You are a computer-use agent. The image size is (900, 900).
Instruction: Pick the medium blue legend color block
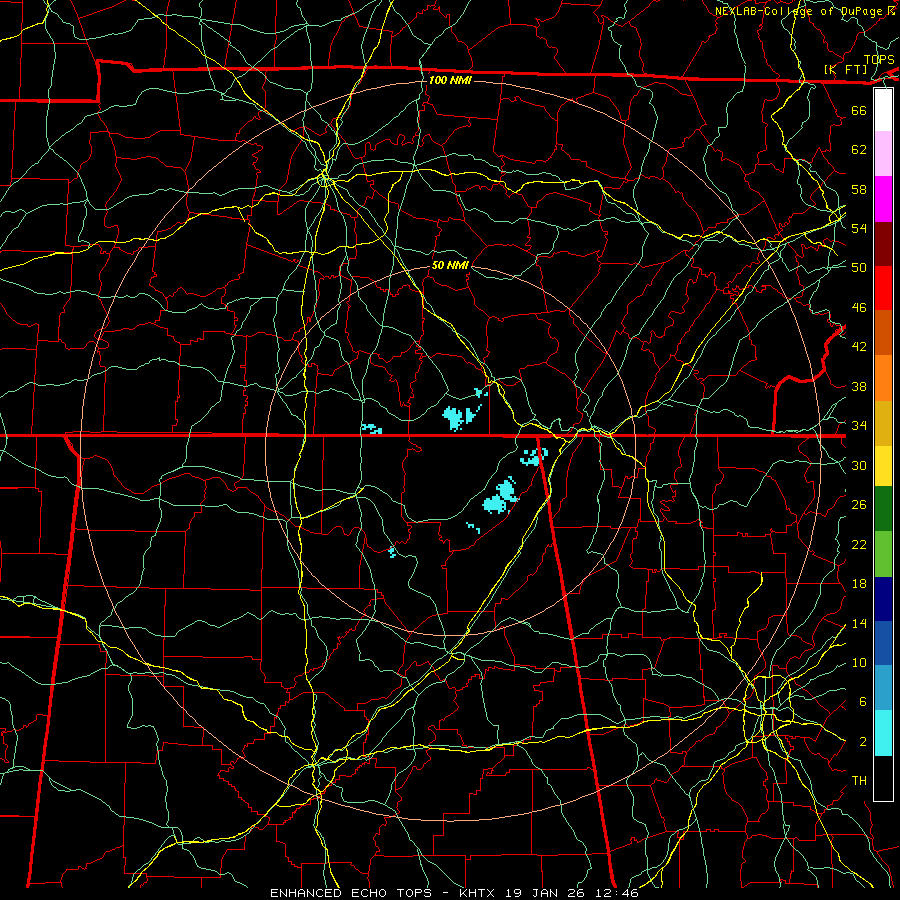883,644
